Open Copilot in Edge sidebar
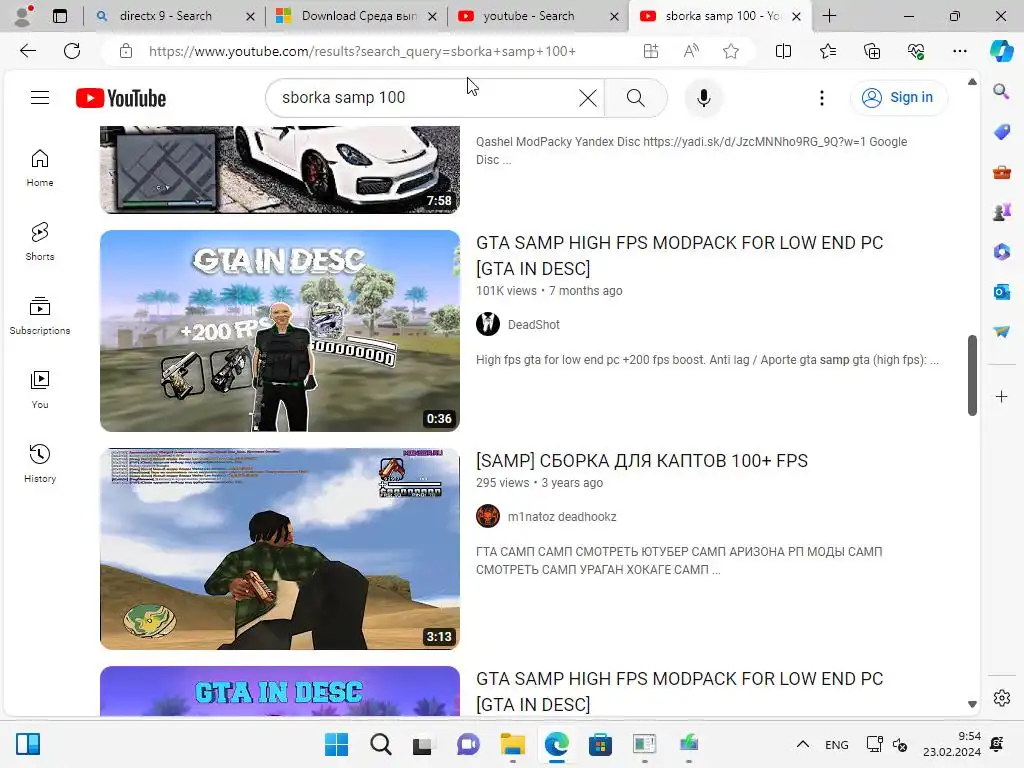This screenshot has width=1024, height=768. click(x=1001, y=51)
